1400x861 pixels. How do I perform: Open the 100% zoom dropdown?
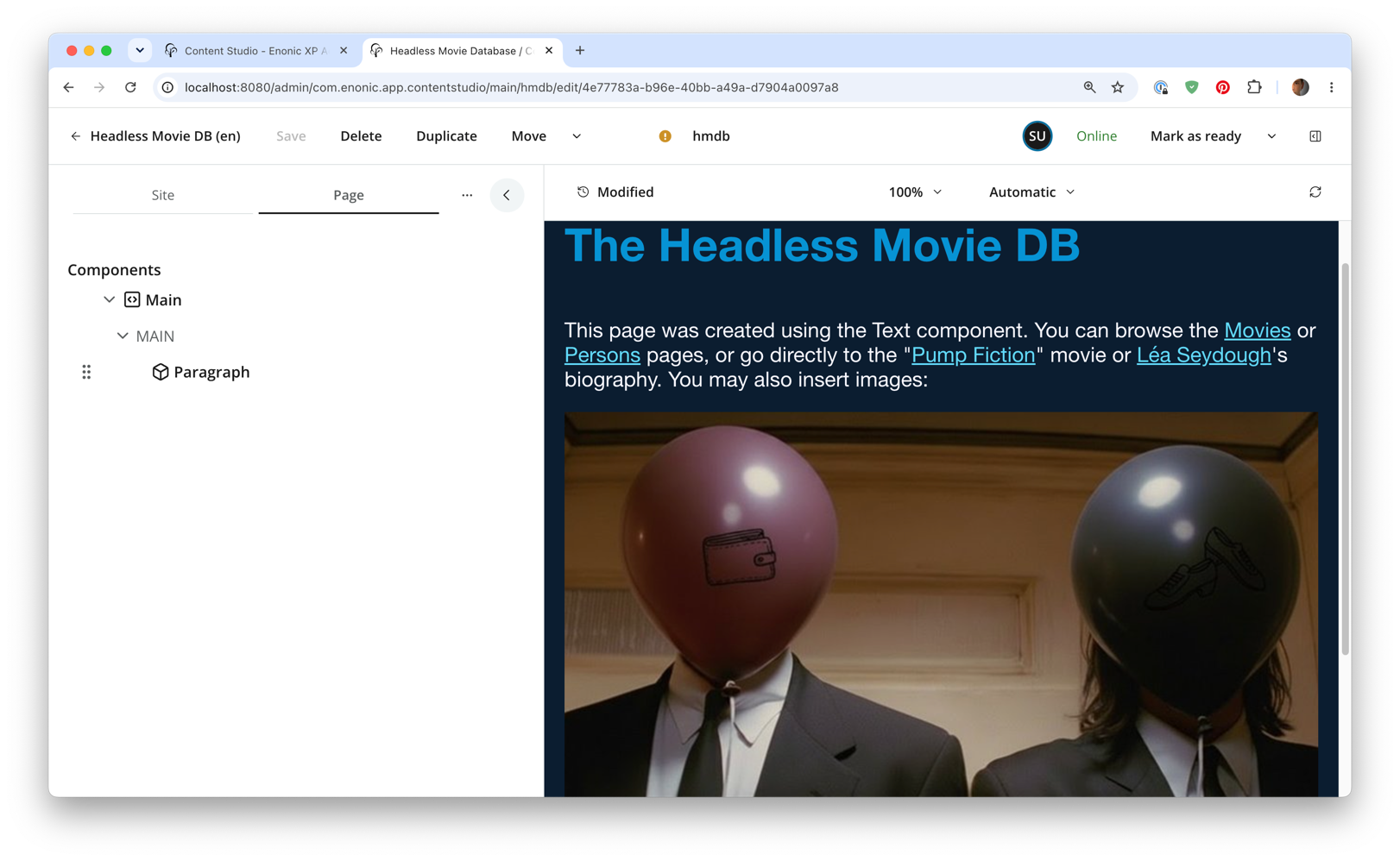915,192
